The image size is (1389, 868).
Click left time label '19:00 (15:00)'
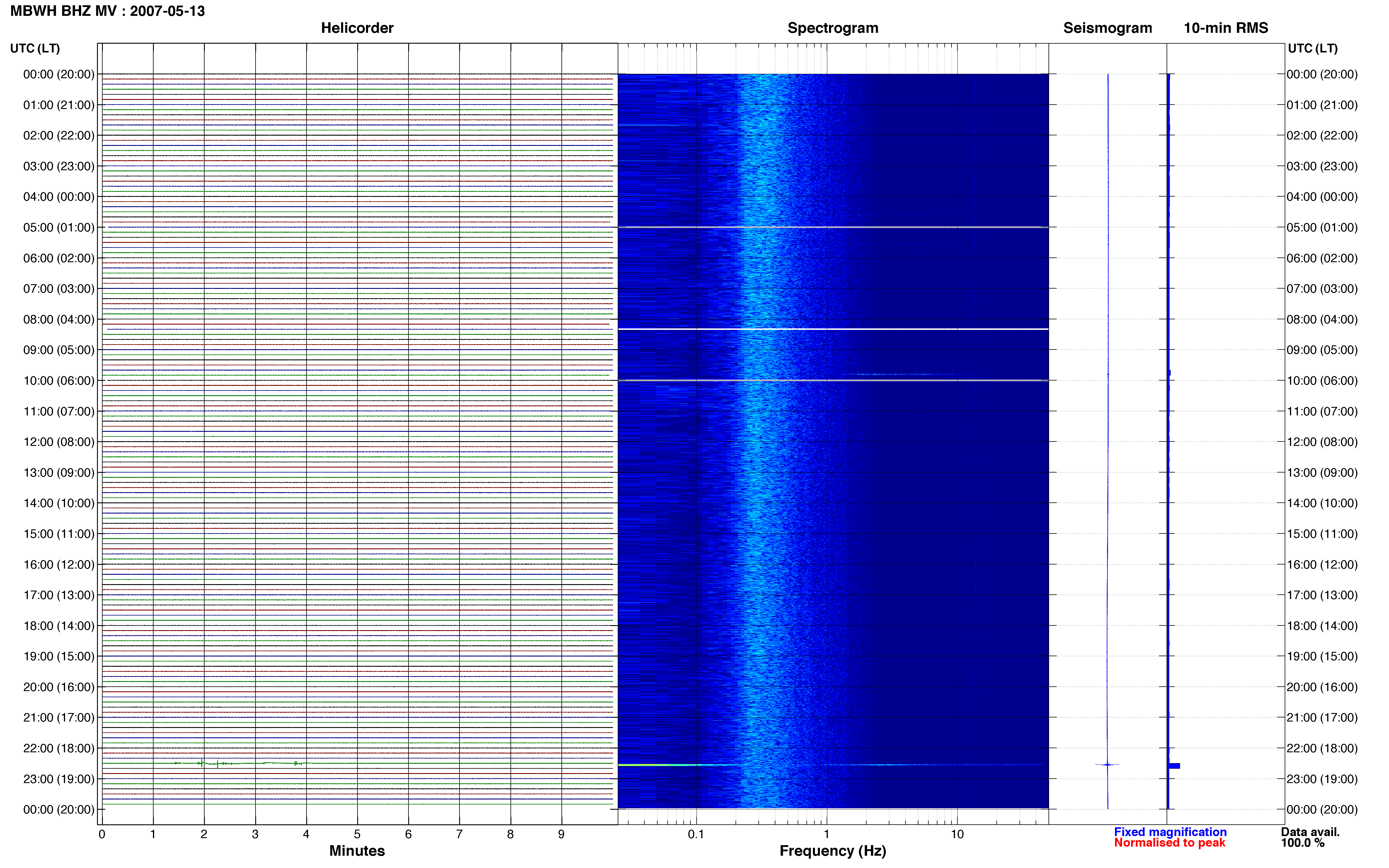coord(59,656)
